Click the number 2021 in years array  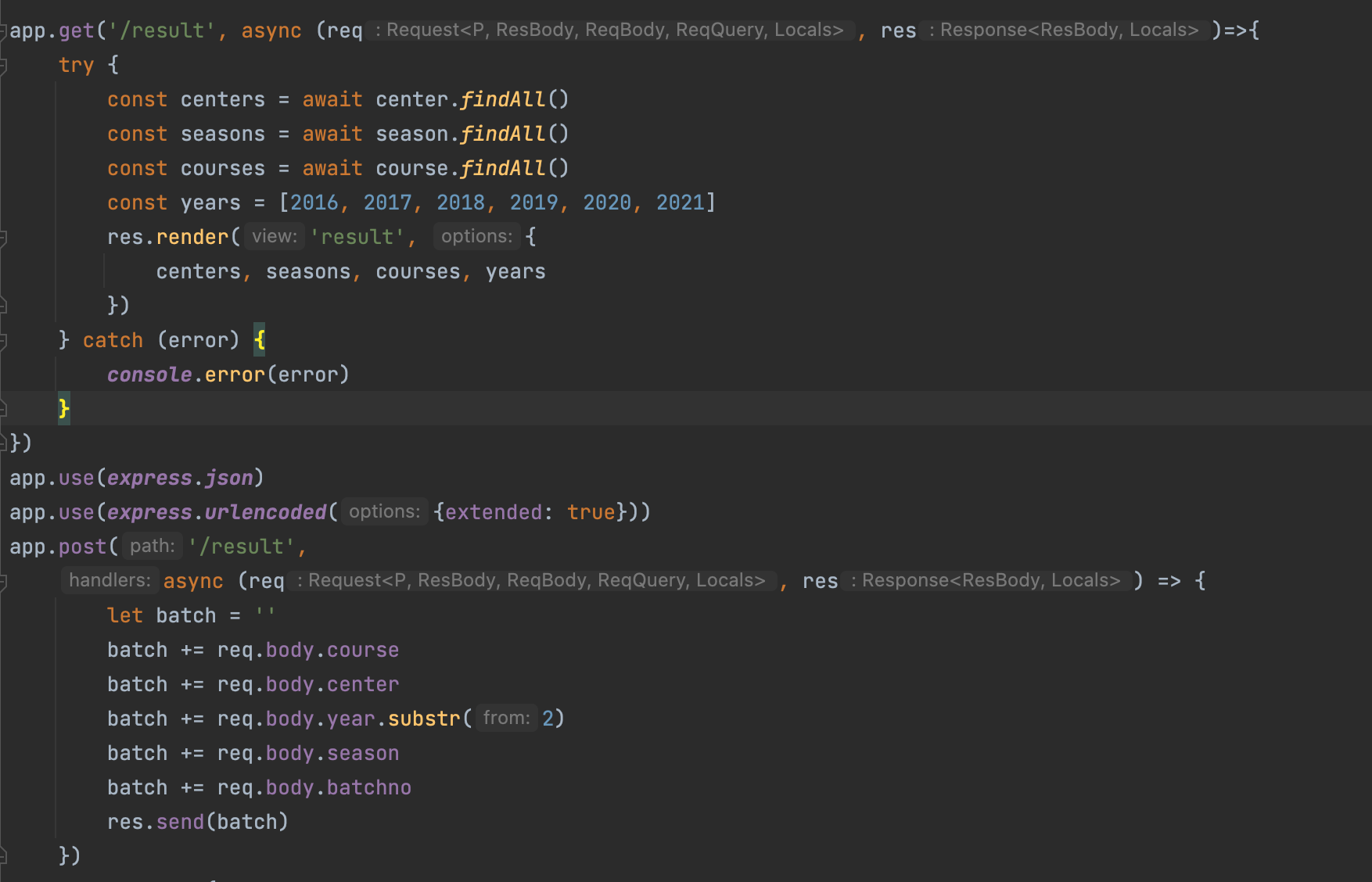(680, 203)
